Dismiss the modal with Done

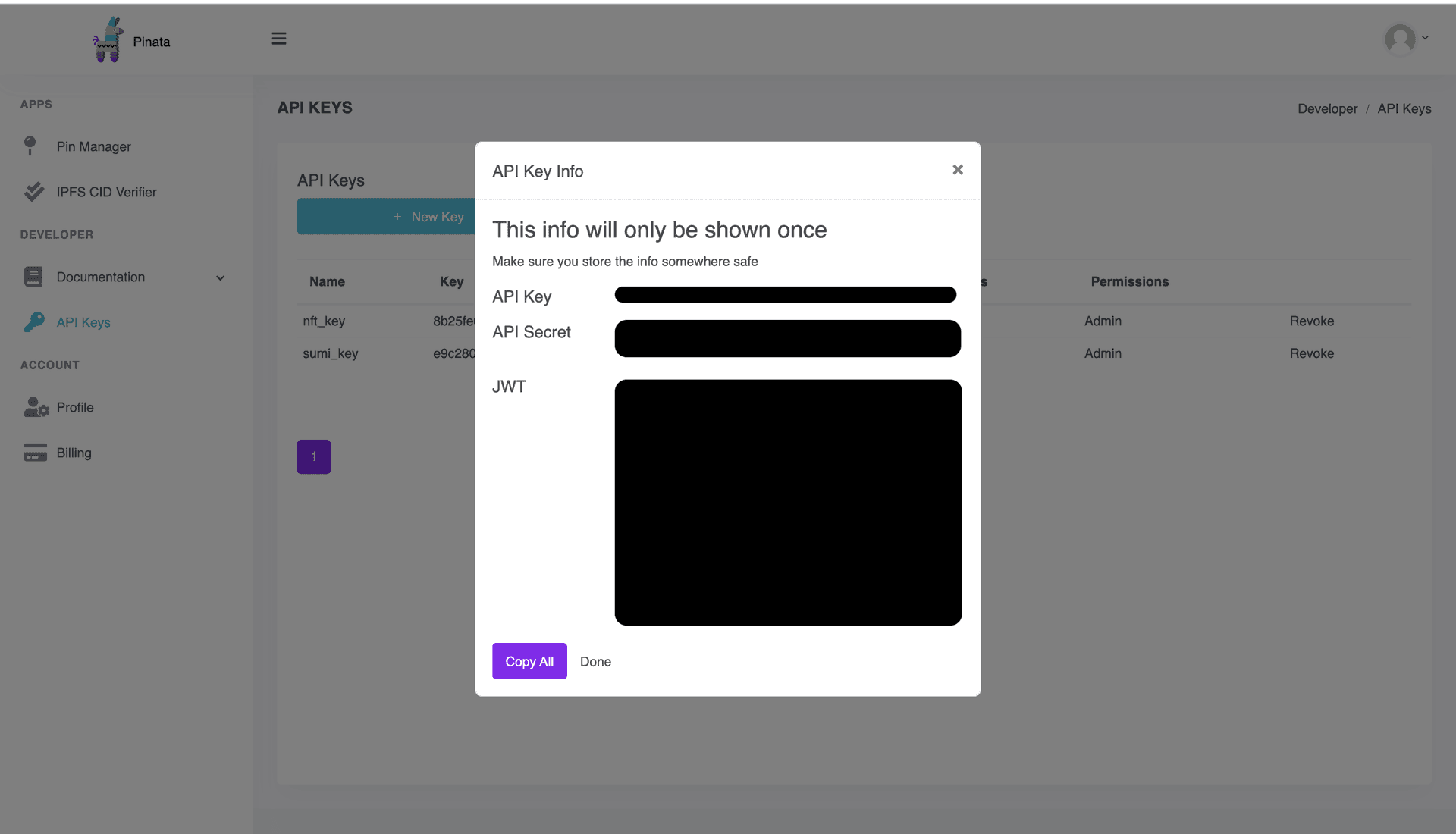(595, 661)
